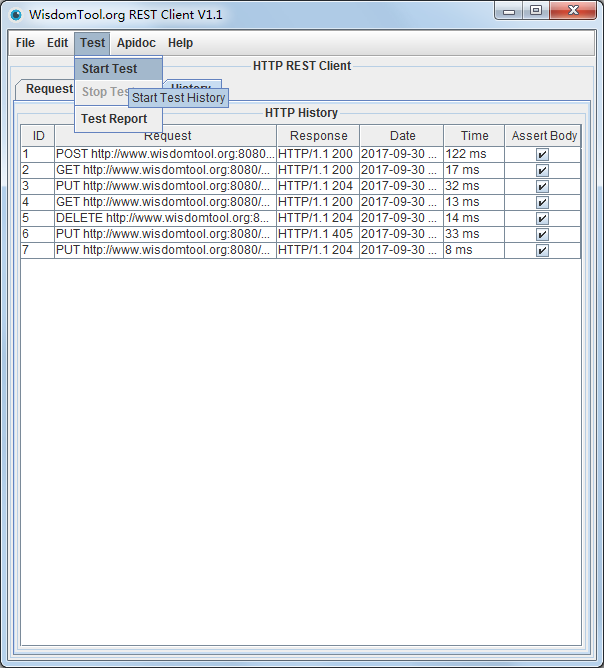Click the Time column header

click(474, 136)
